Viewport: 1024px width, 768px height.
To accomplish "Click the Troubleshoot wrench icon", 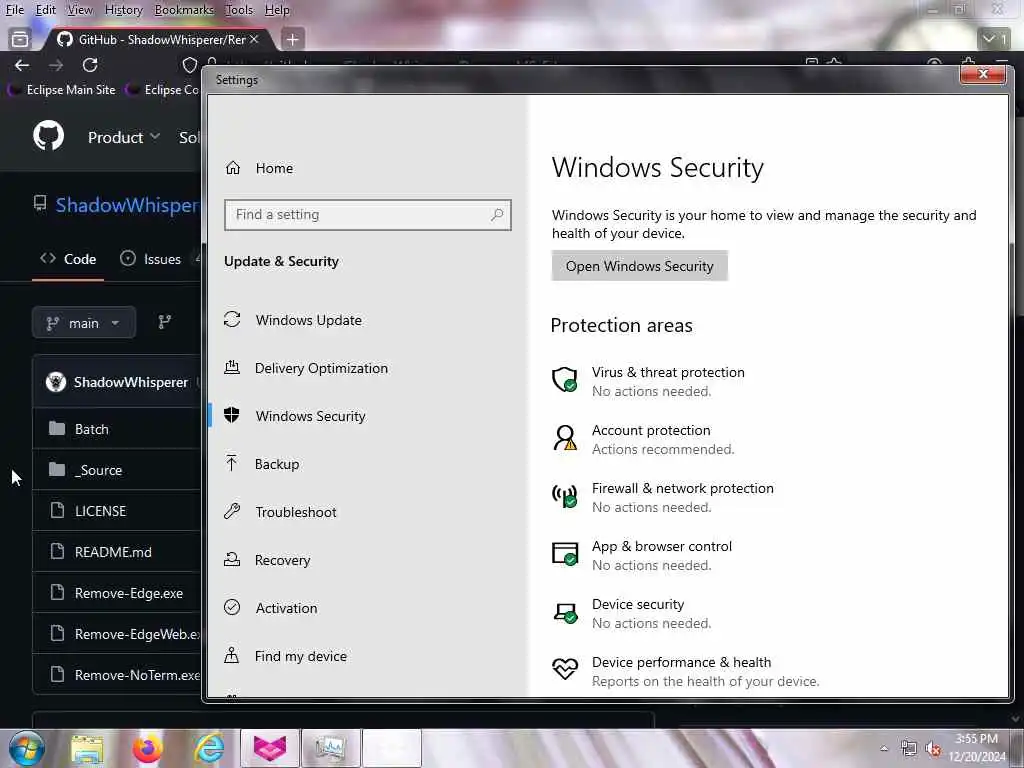I will pyautogui.click(x=232, y=511).
